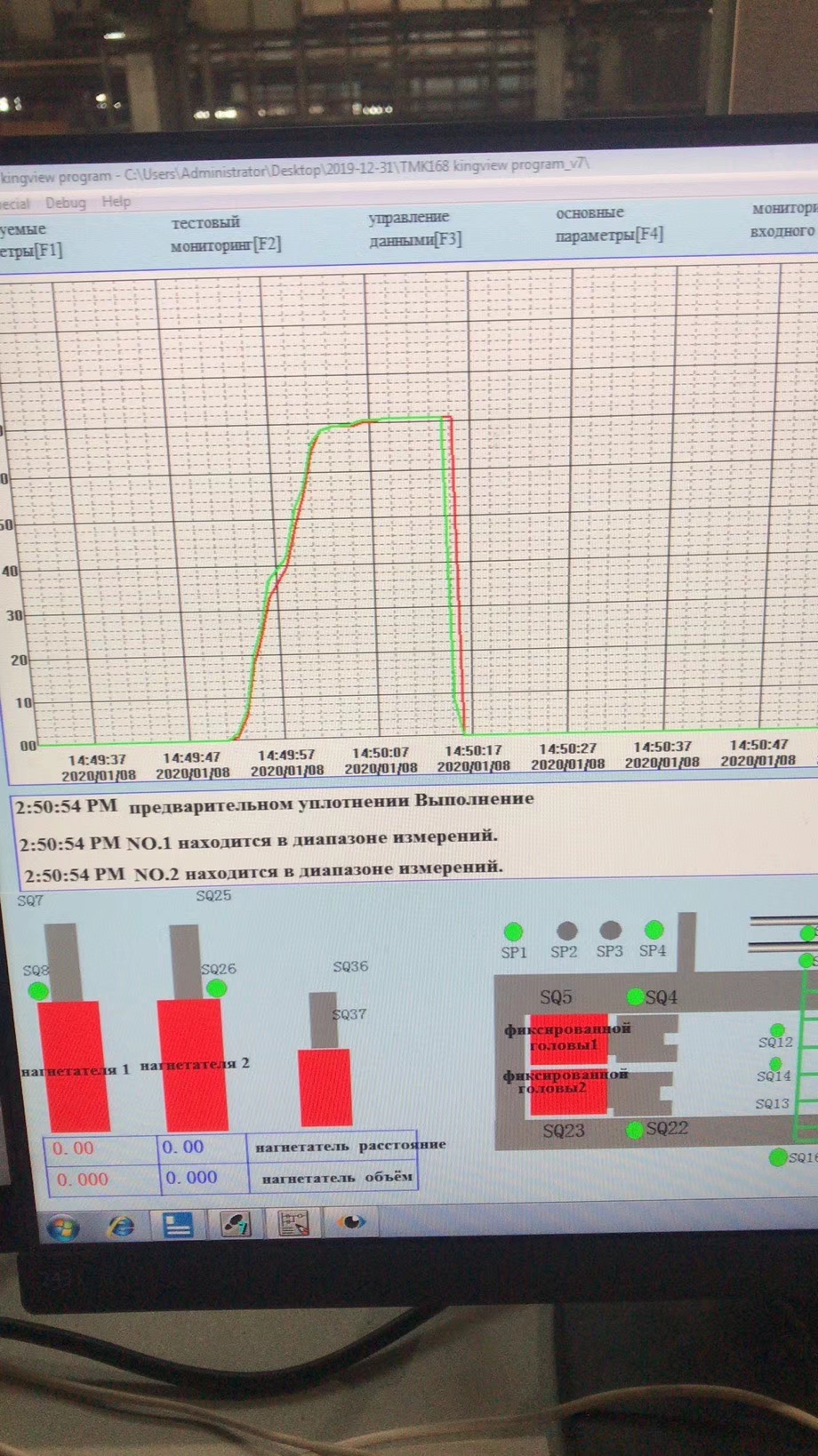
Task: Click the 14:49:57 time axis label
Action: point(286,763)
